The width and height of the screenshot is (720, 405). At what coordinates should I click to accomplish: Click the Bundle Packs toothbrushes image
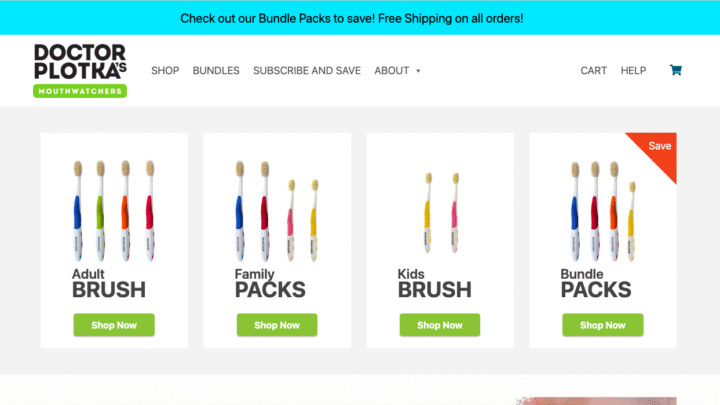pos(602,207)
